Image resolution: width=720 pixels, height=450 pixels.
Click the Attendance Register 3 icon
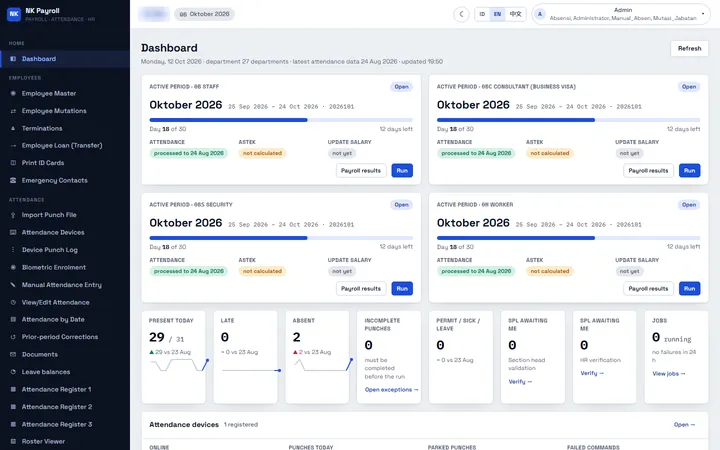(13, 424)
